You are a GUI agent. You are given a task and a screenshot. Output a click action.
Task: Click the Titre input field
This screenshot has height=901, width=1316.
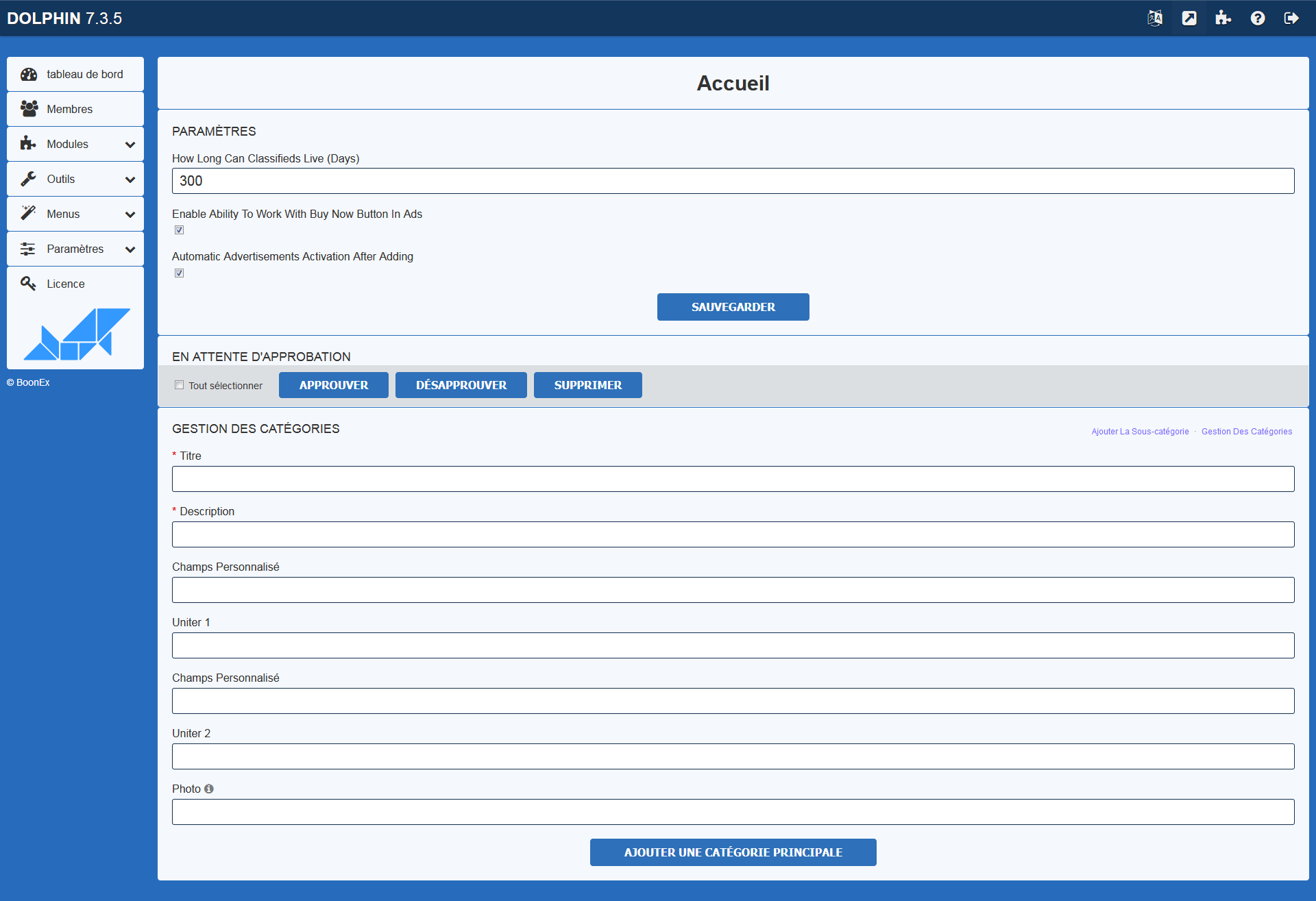tap(733, 479)
